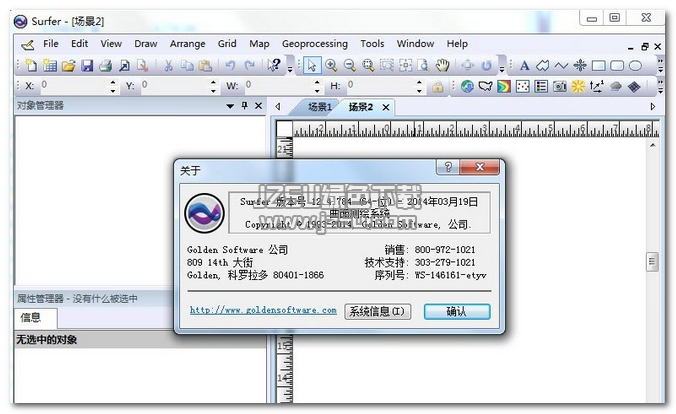Save the document with the floppy icon
The image size is (676, 414).
[x=87, y=66]
